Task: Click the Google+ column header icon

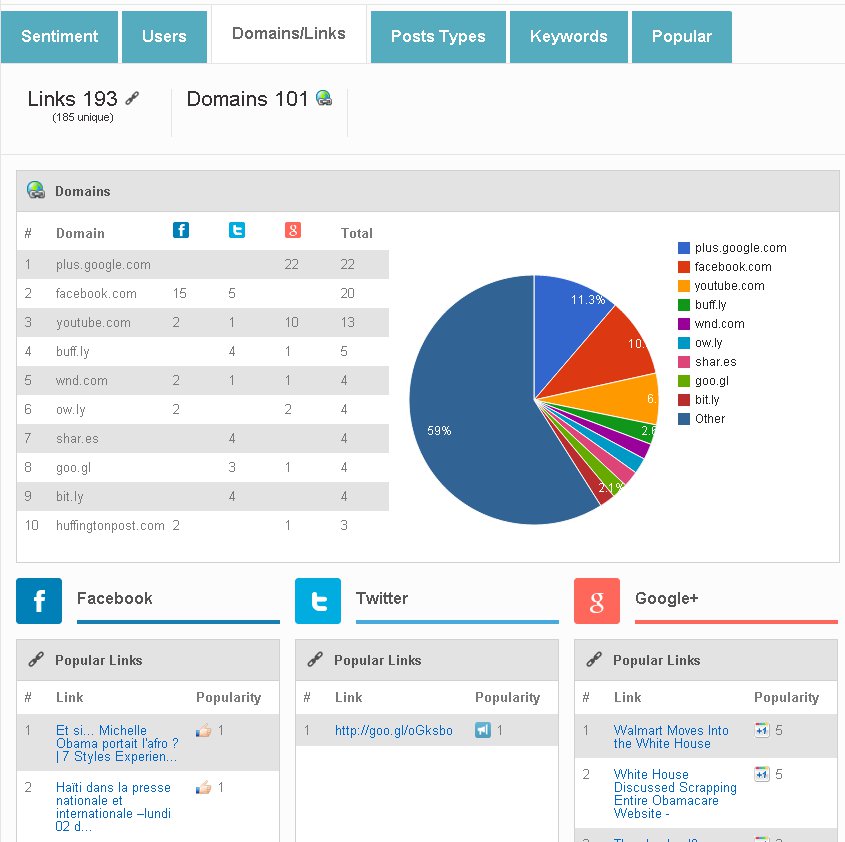Action: click(293, 230)
